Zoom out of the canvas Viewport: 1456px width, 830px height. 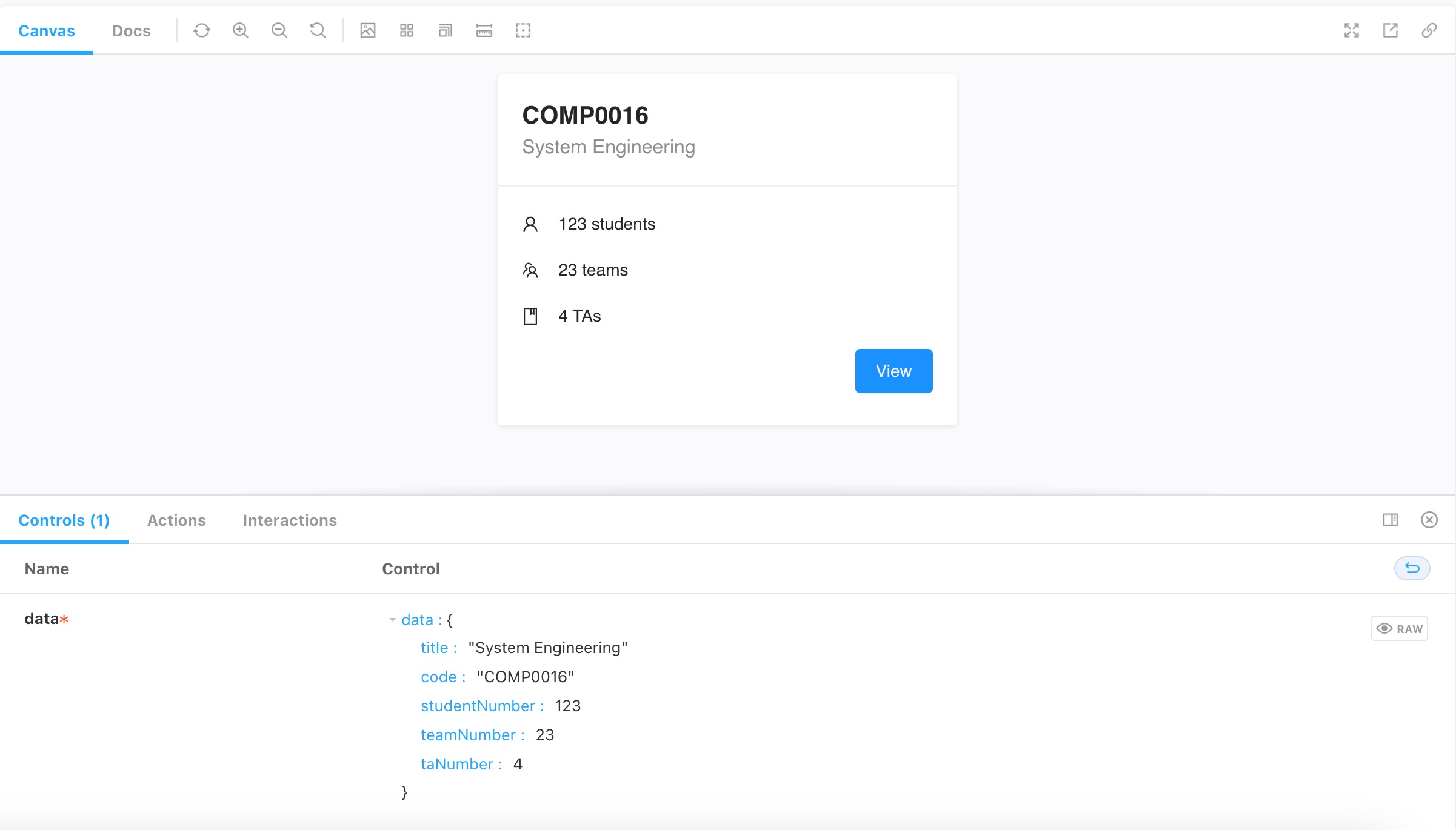tap(279, 30)
